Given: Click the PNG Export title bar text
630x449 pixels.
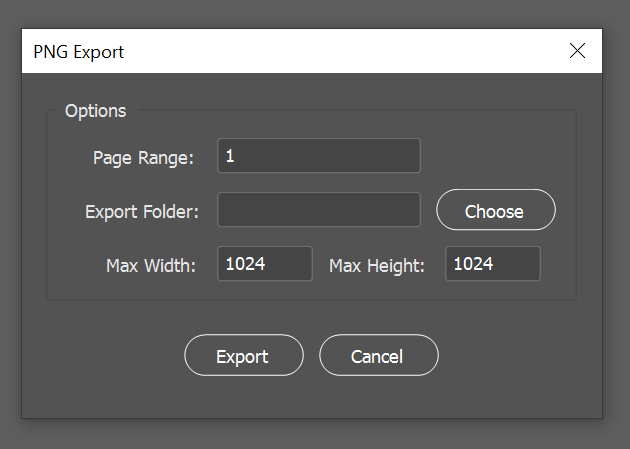Looking at the screenshot, I should click(x=79, y=51).
